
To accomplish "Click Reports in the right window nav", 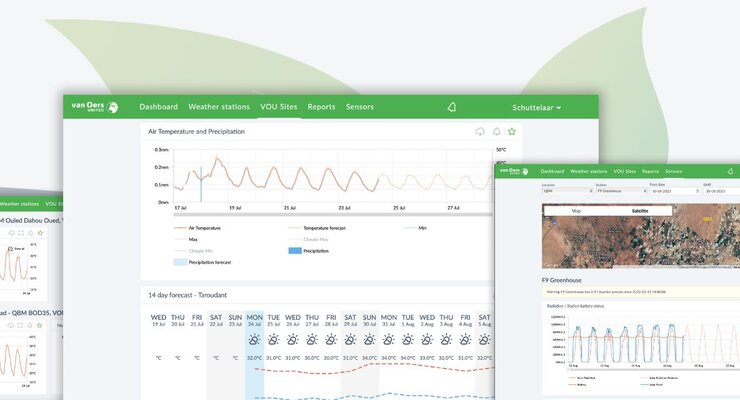I will pos(650,171).
